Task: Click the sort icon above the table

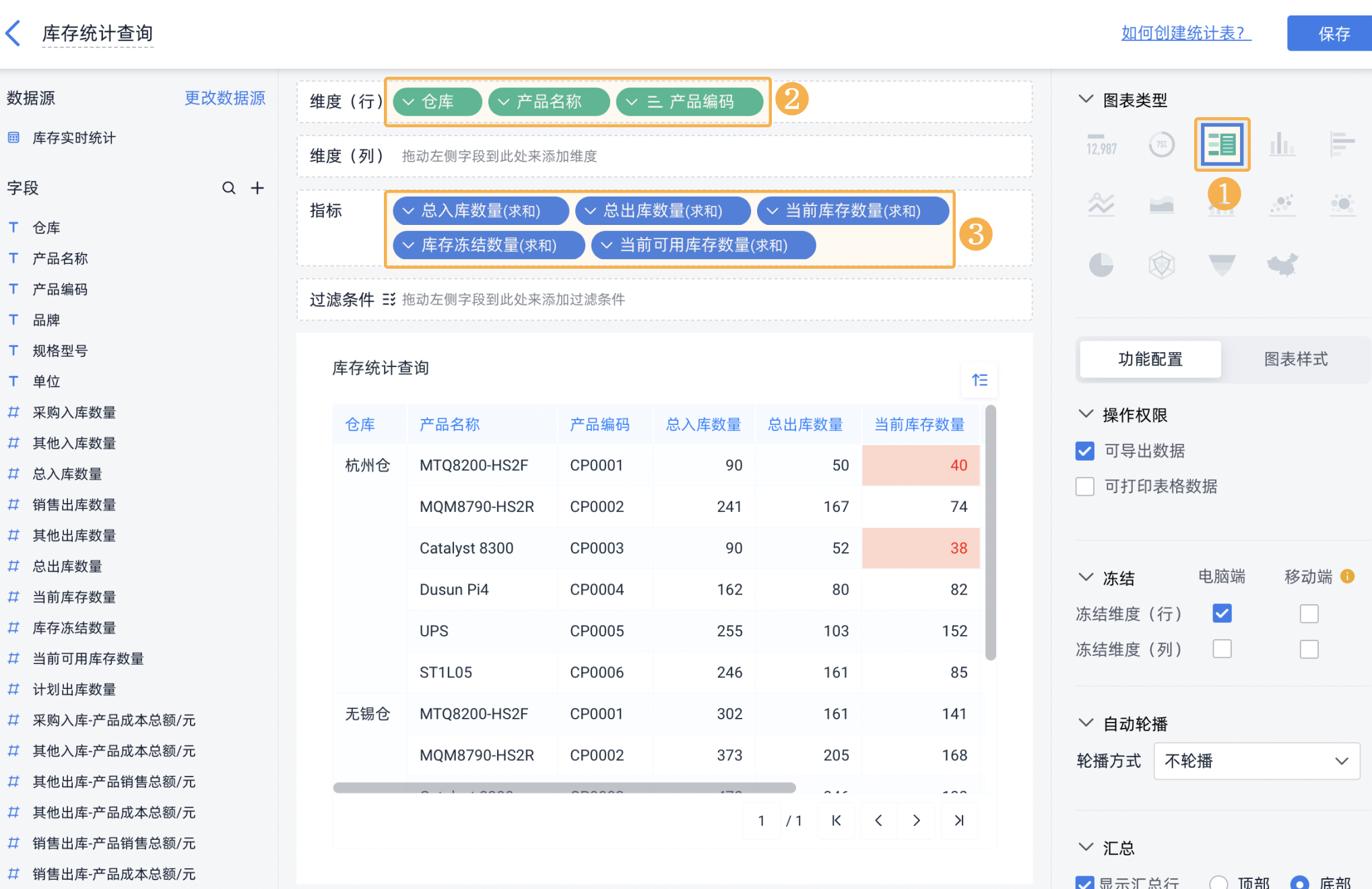Action: [980, 380]
